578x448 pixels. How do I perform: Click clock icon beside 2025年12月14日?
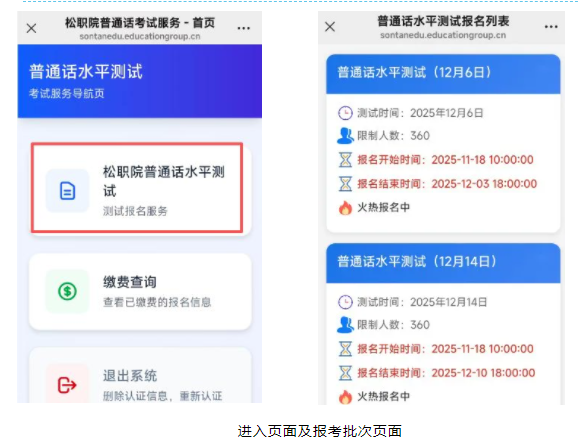tap(345, 302)
